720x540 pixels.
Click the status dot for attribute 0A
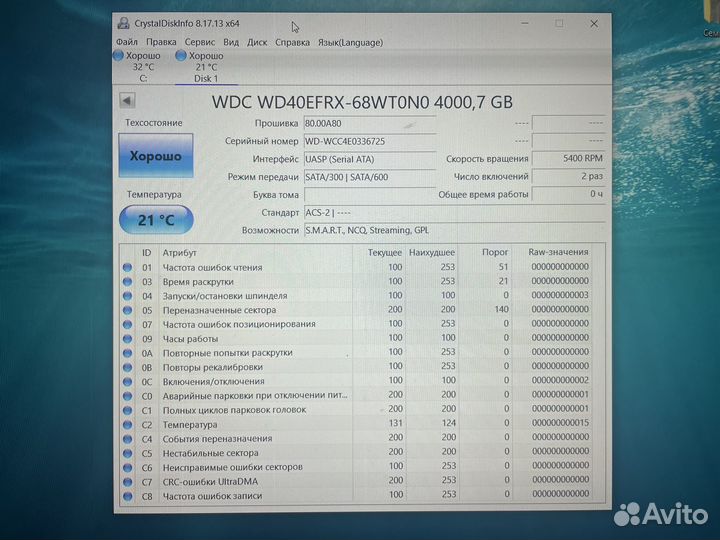click(128, 353)
